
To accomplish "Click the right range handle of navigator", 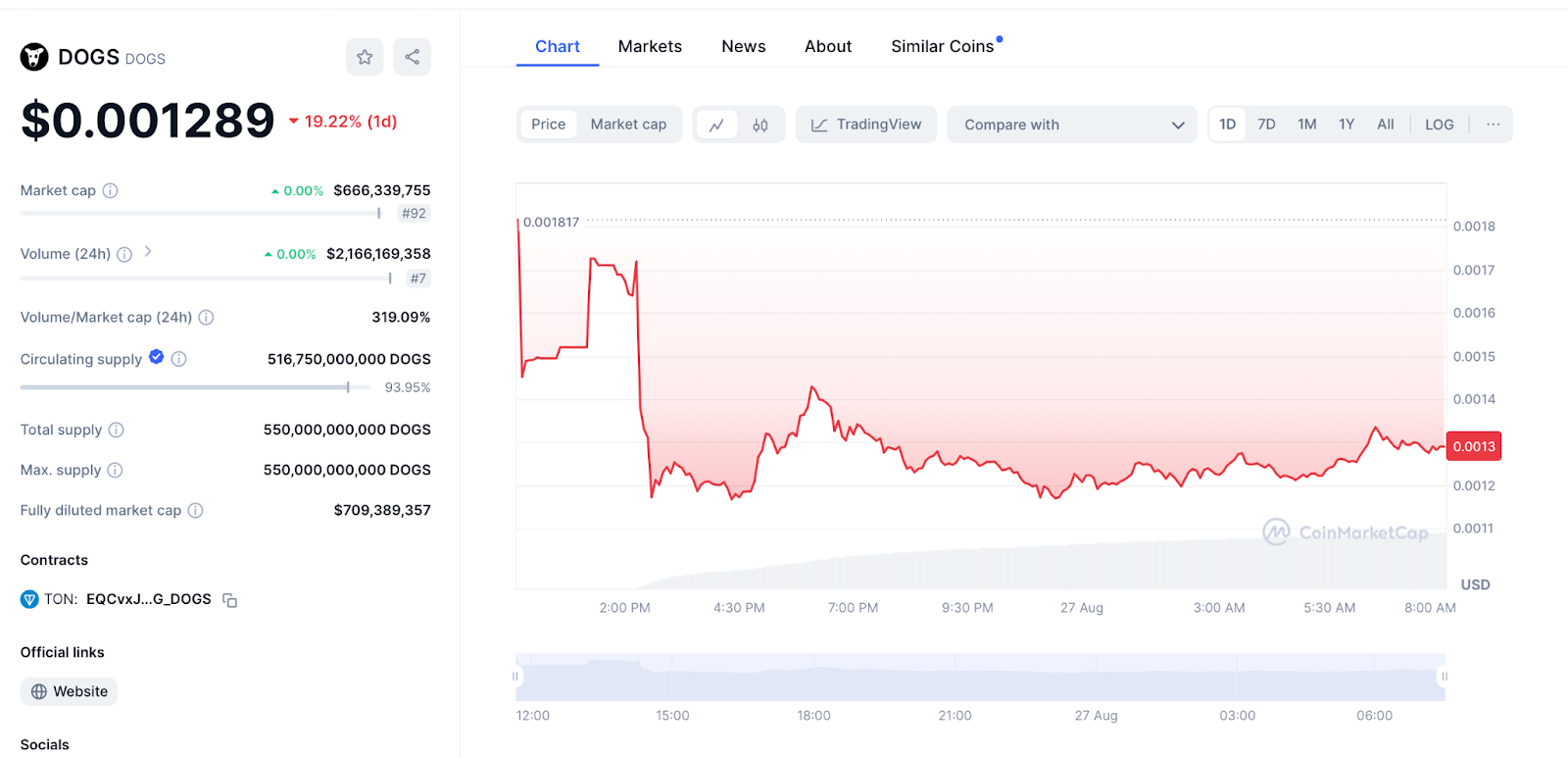I will (x=1445, y=677).
